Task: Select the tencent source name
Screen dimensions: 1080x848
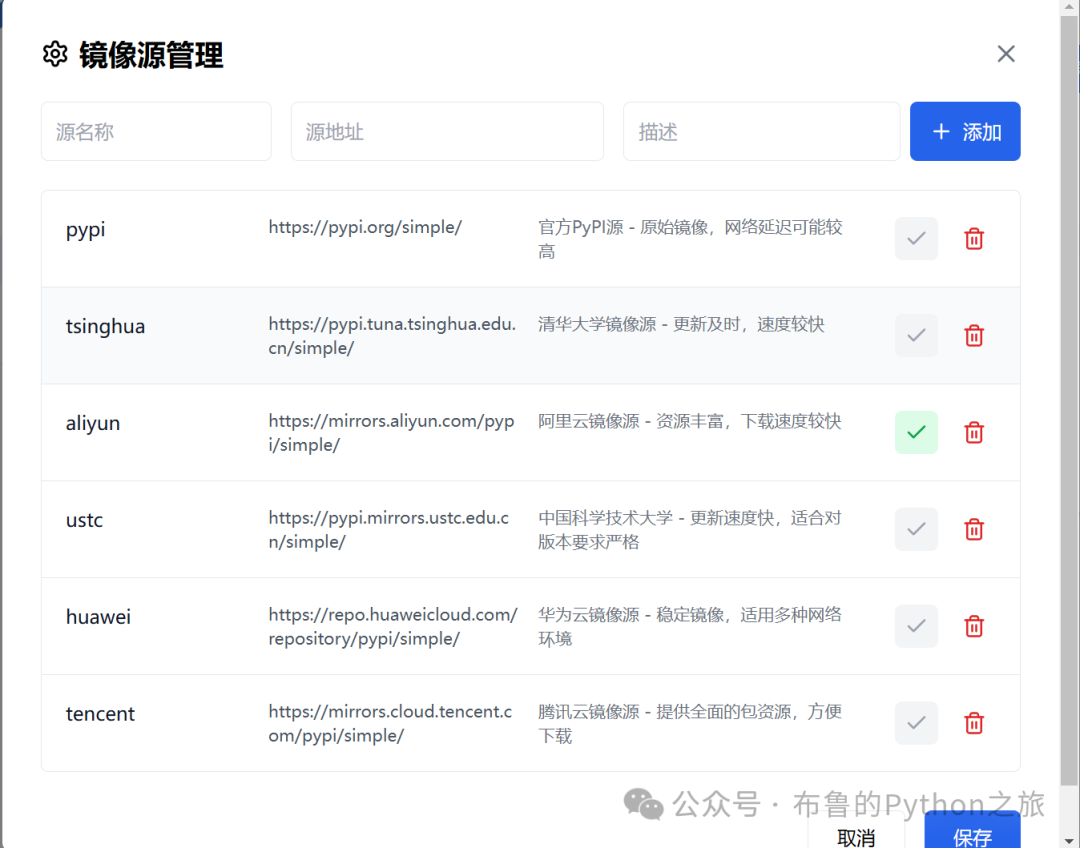Action: click(x=101, y=714)
